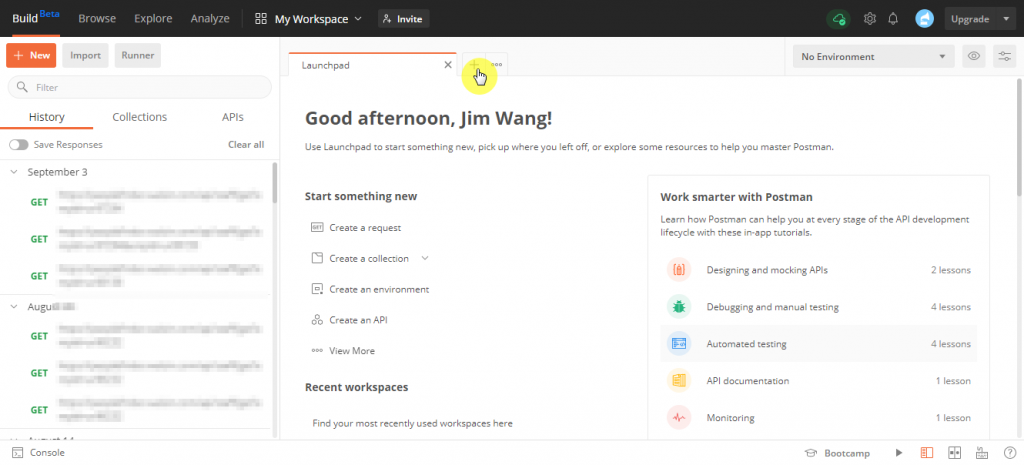Click the Import button
Screen dimensions: 1024x465
coord(86,56)
